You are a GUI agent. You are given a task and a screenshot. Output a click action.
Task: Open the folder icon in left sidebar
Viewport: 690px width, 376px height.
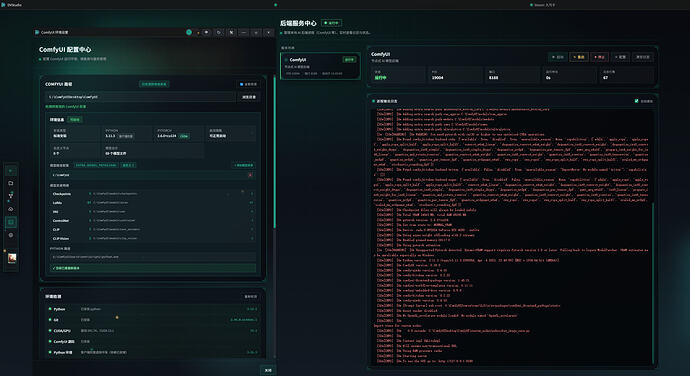11,183
